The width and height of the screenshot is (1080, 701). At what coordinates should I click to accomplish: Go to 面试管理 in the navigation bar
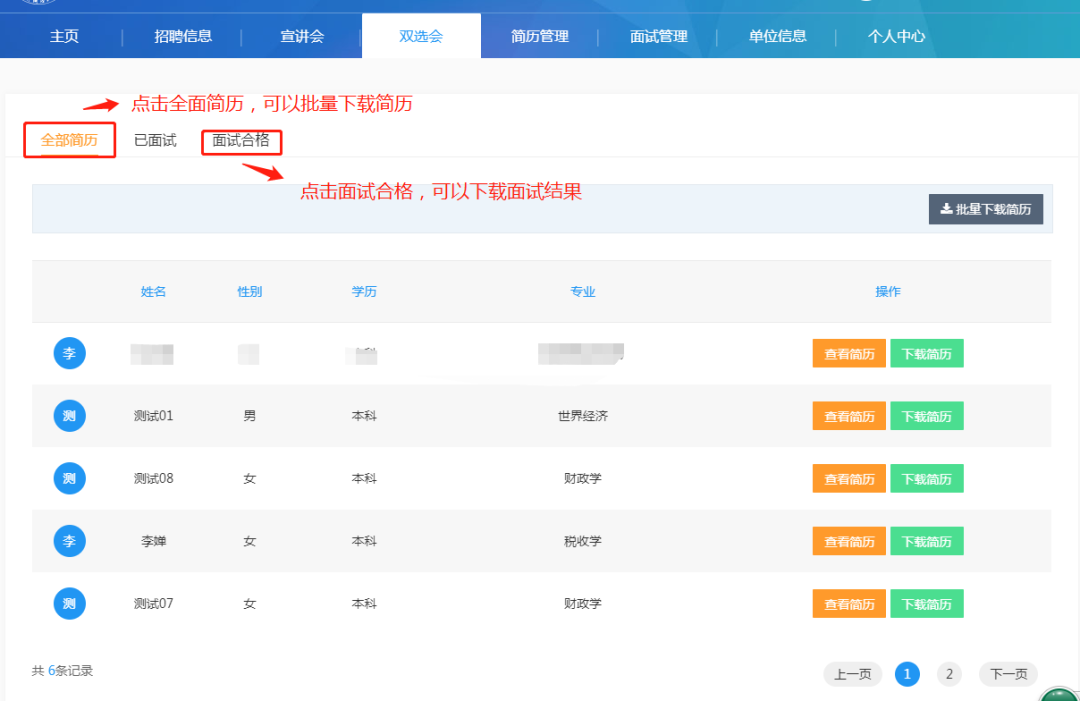[658, 36]
